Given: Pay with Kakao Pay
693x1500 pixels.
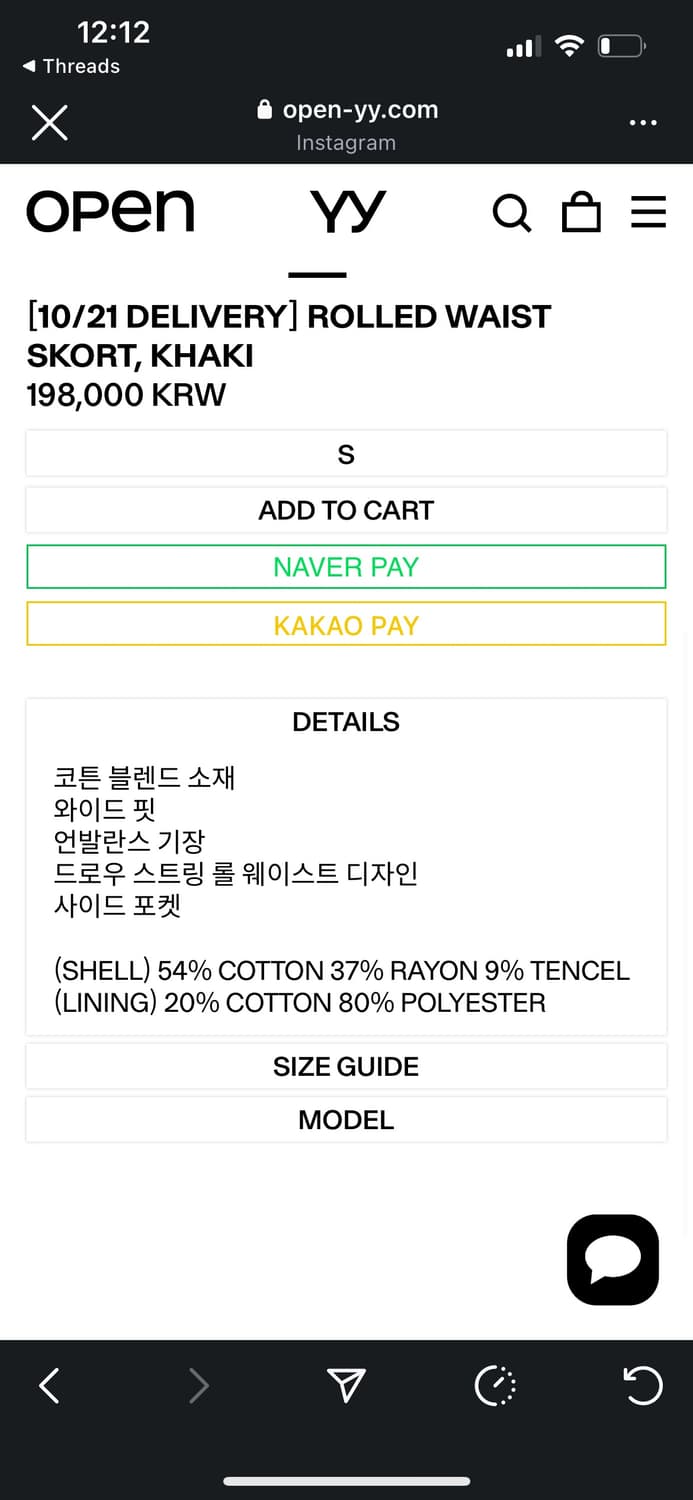Looking at the screenshot, I should [346, 625].
